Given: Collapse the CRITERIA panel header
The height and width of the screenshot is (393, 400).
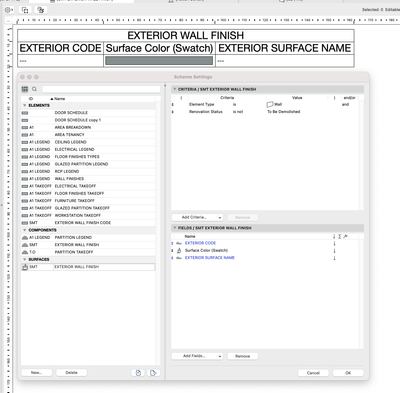Looking at the screenshot, I should [174, 89].
